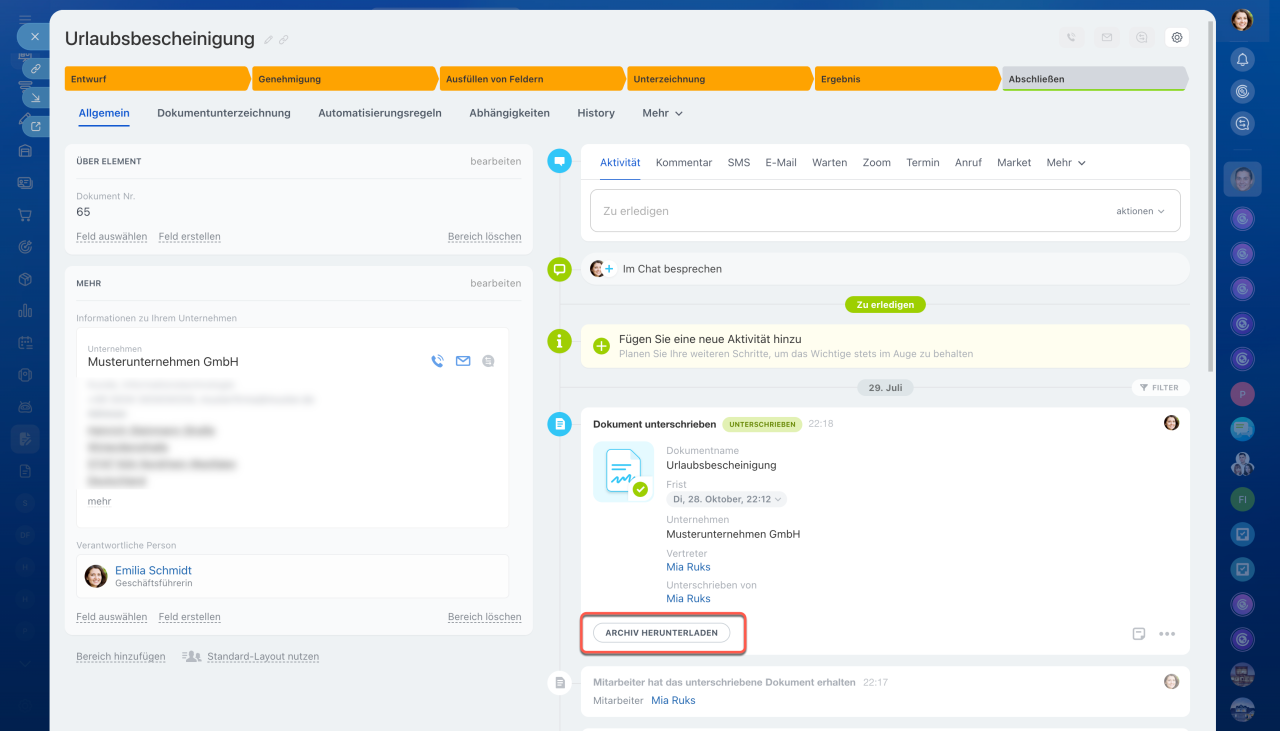Image resolution: width=1280 pixels, height=731 pixels.
Task: Click the Filter button in timeline
Action: point(1160,387)
